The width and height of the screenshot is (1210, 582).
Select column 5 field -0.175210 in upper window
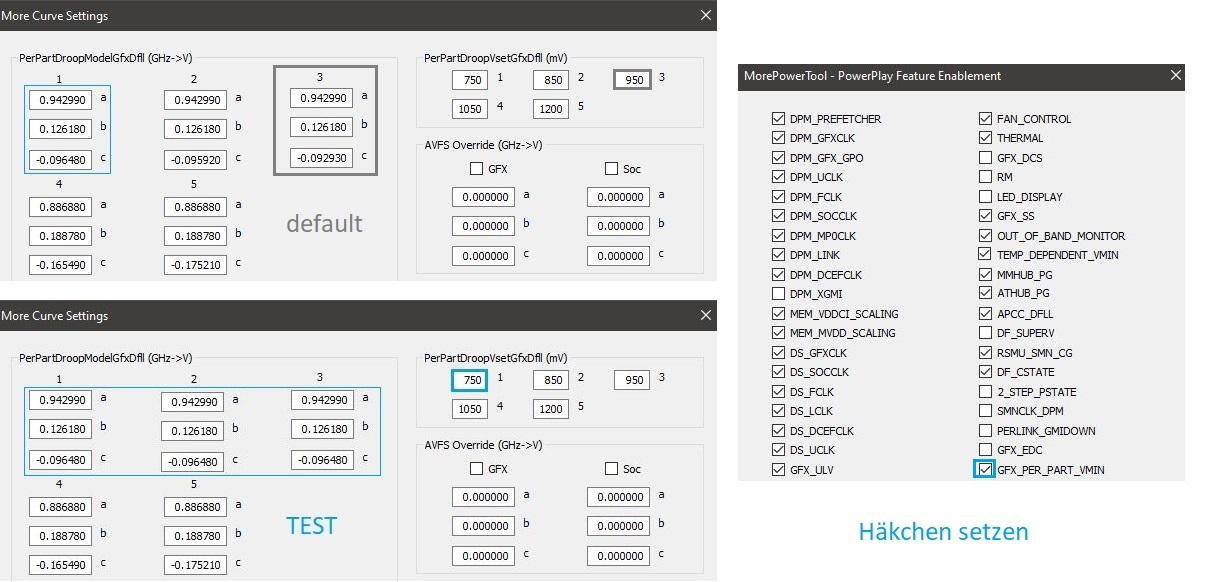196,265
